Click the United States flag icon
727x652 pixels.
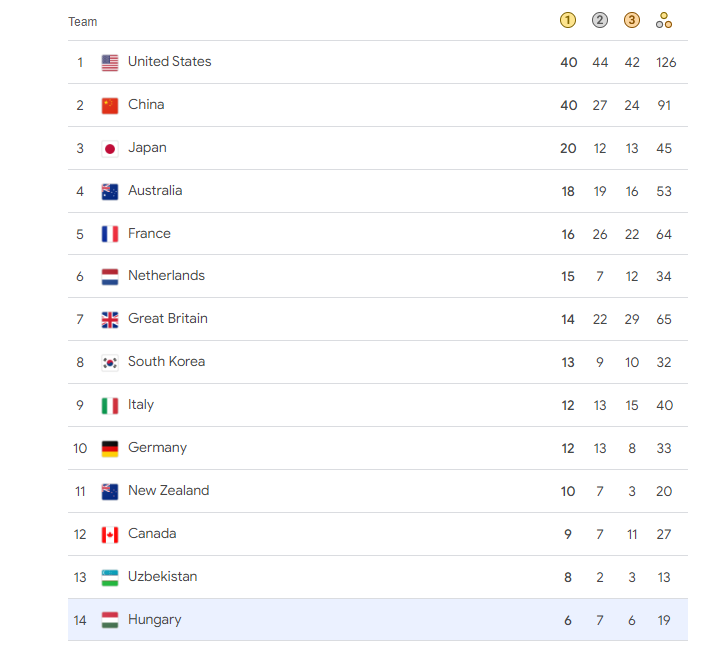tap(110, 63)
